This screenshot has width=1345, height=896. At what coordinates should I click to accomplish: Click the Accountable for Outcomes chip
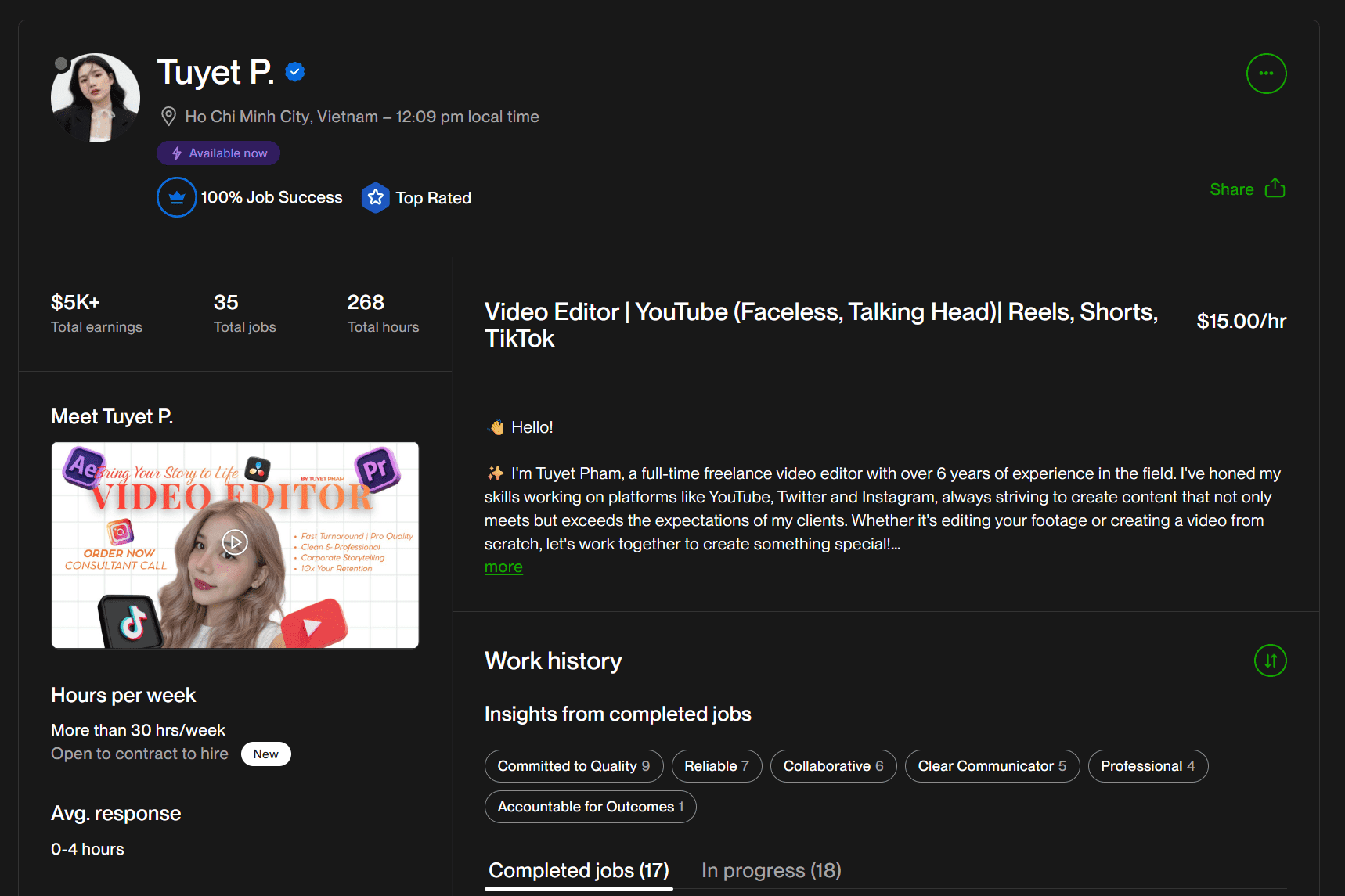pos(590,807)
